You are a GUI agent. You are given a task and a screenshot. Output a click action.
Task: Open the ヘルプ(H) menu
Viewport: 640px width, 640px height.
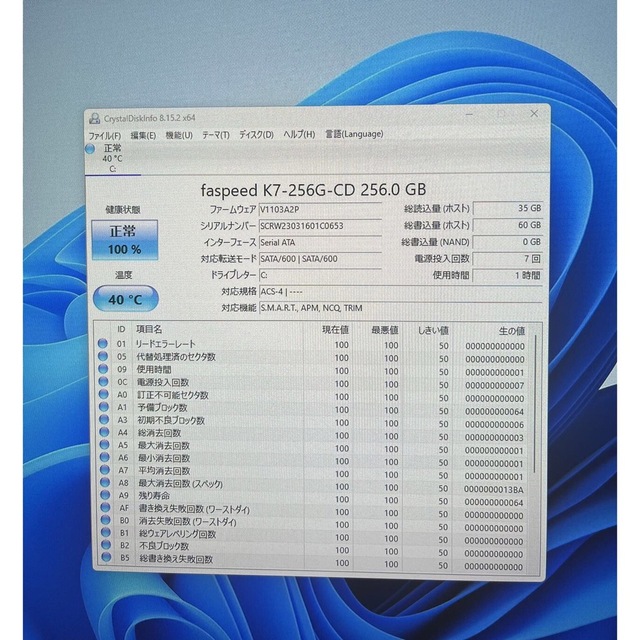(299, 134)
